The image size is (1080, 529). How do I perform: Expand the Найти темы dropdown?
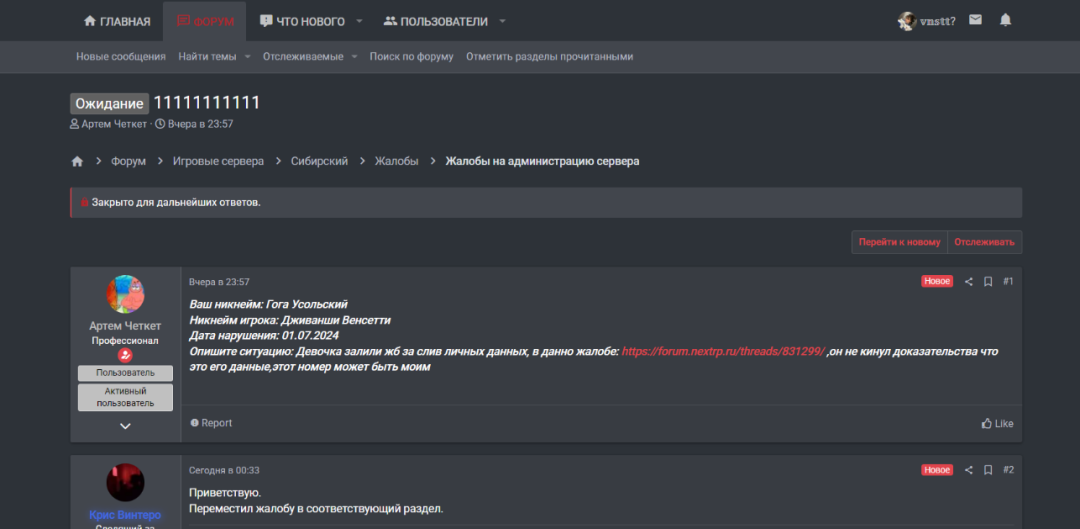[247, 56]
